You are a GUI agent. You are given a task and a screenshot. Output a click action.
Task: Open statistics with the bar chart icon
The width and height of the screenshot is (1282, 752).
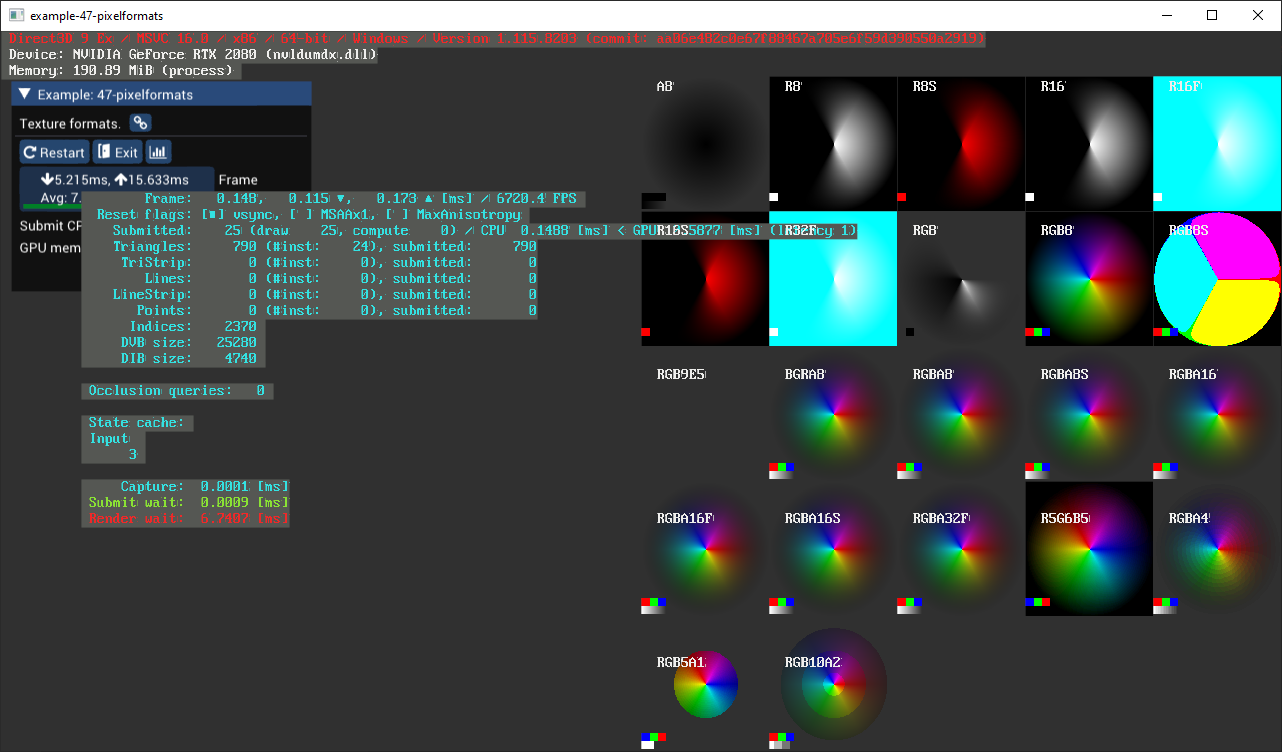(158, 151)
